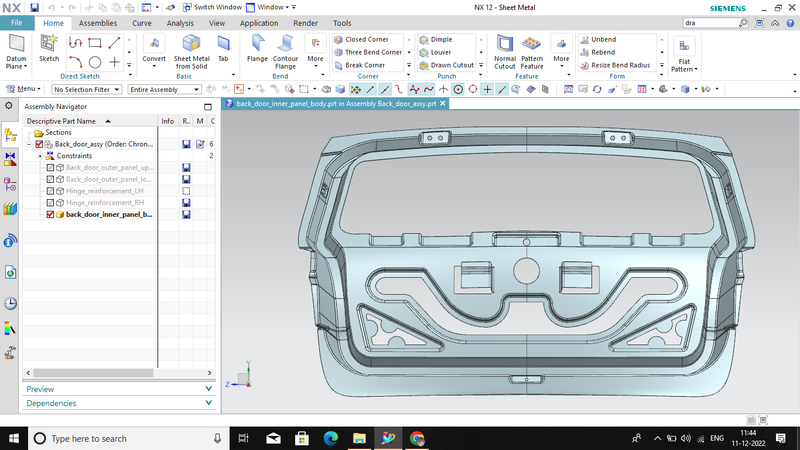Toggle Back_door_outer_panel_up checkbox
Screen dimensions: 800x450
[50, 167]
